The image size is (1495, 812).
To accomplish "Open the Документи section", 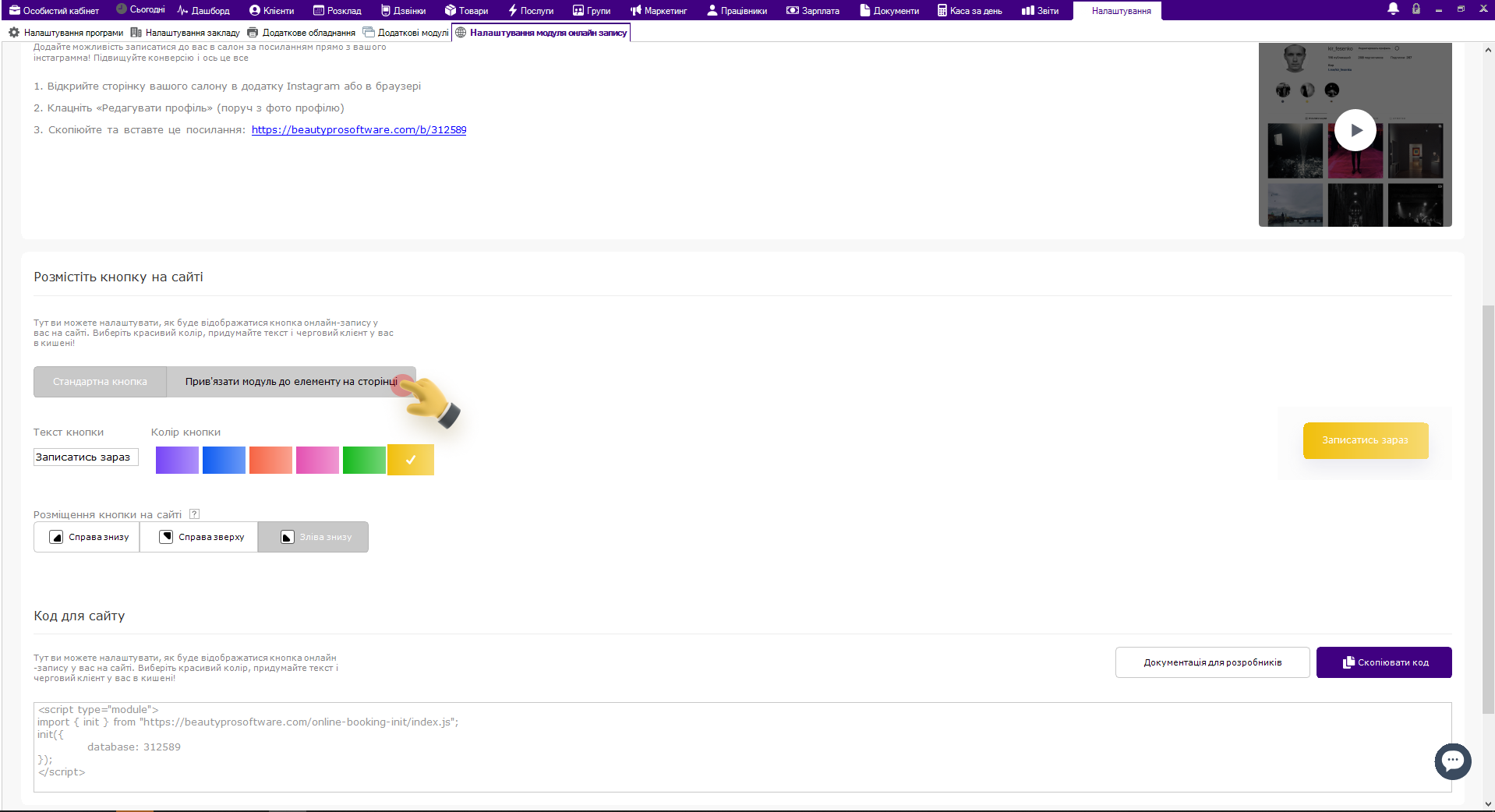I will pos(889,10).
